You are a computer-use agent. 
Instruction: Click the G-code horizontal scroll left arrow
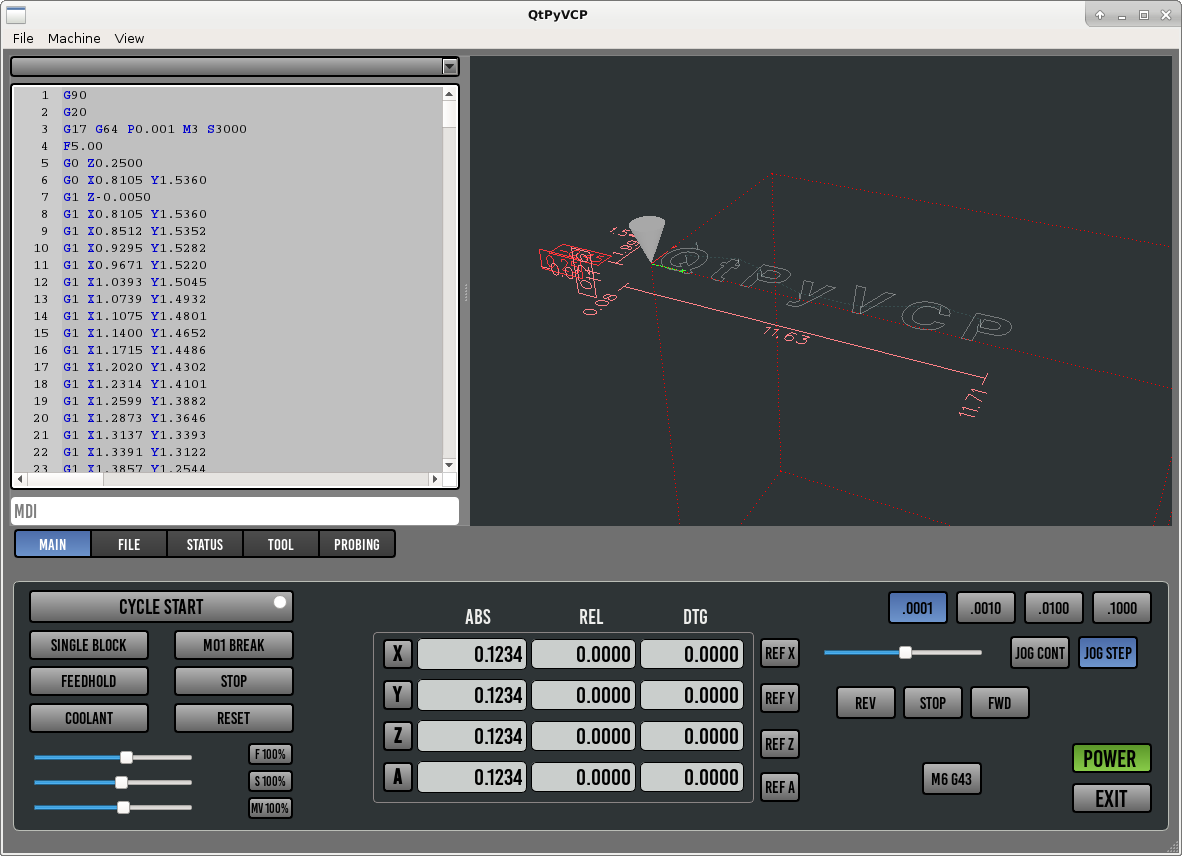point(20,479)
